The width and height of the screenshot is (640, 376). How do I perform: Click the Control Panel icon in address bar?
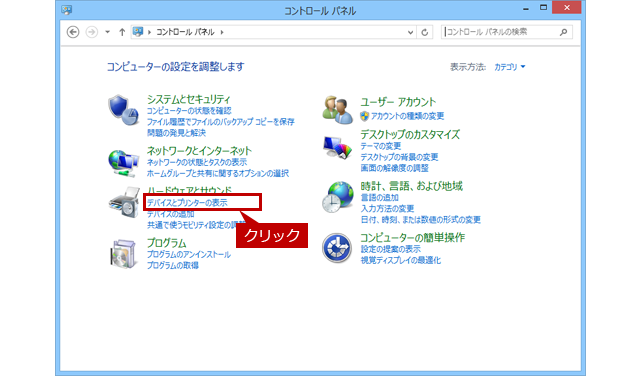(138, 31)
